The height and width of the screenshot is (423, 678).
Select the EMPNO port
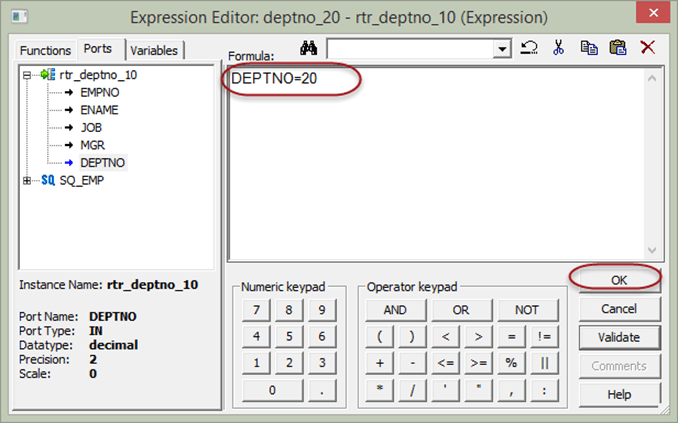click(99, 93)
